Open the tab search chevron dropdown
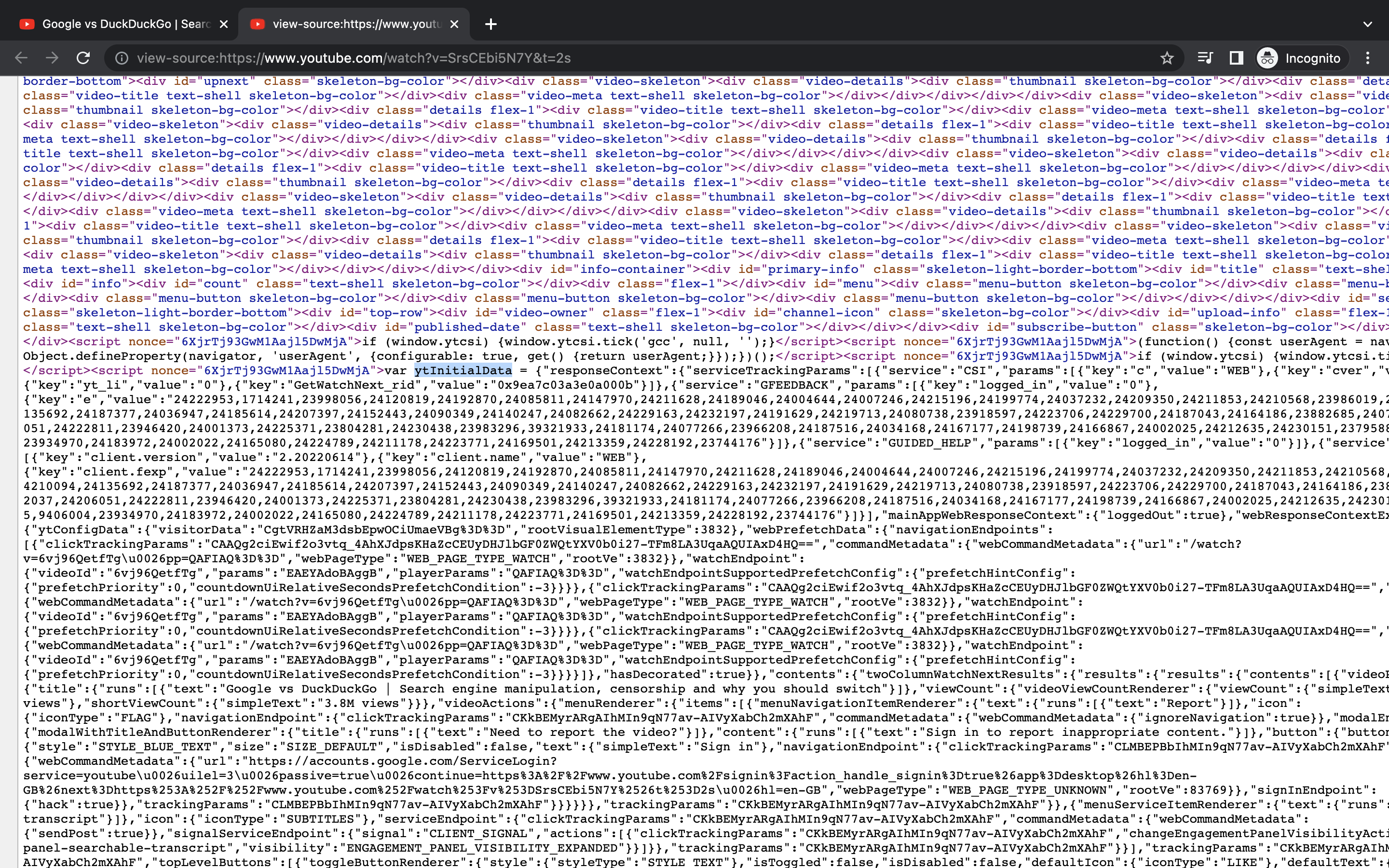 point(1367,24)
